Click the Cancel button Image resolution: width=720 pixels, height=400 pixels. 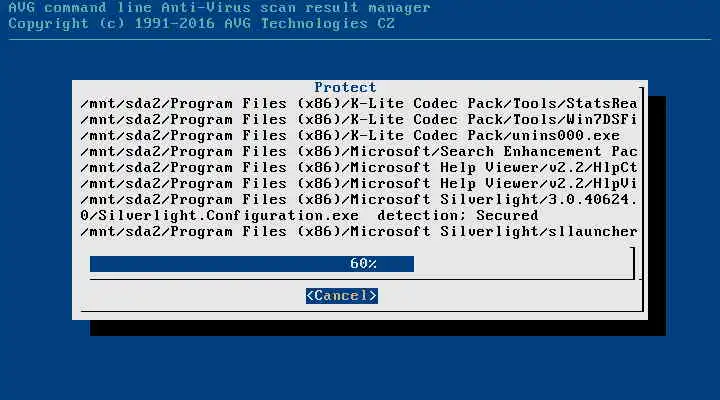(342, 296)
